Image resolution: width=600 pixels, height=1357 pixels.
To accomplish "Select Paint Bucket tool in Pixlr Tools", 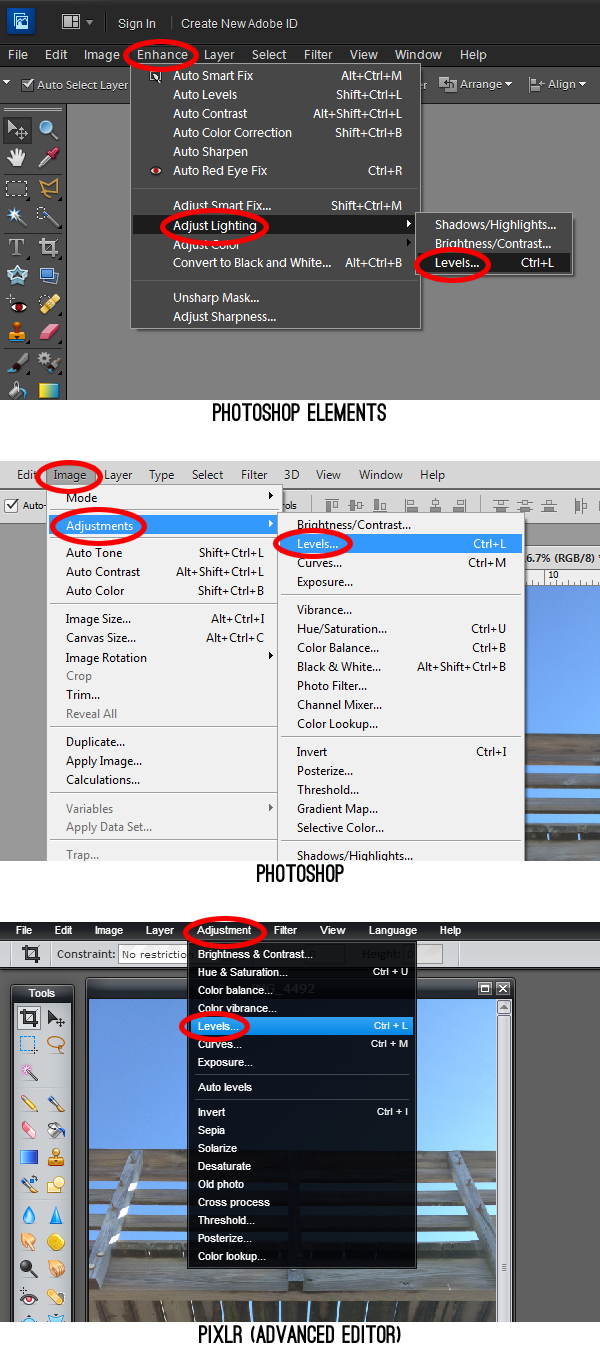I will coord(56,1130).
